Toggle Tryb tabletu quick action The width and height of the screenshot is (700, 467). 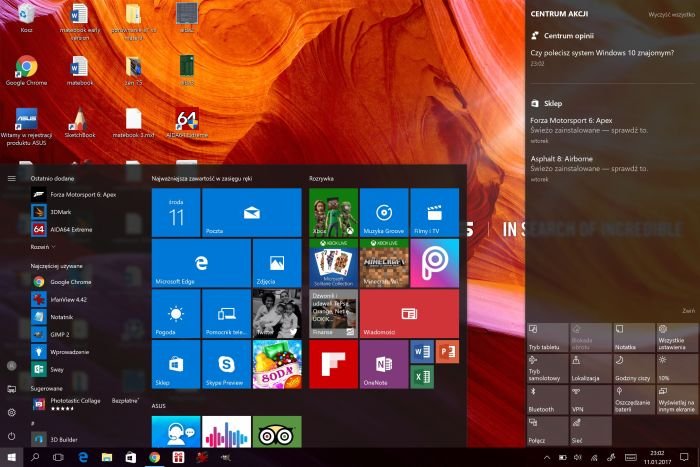[x=547, y=338]
